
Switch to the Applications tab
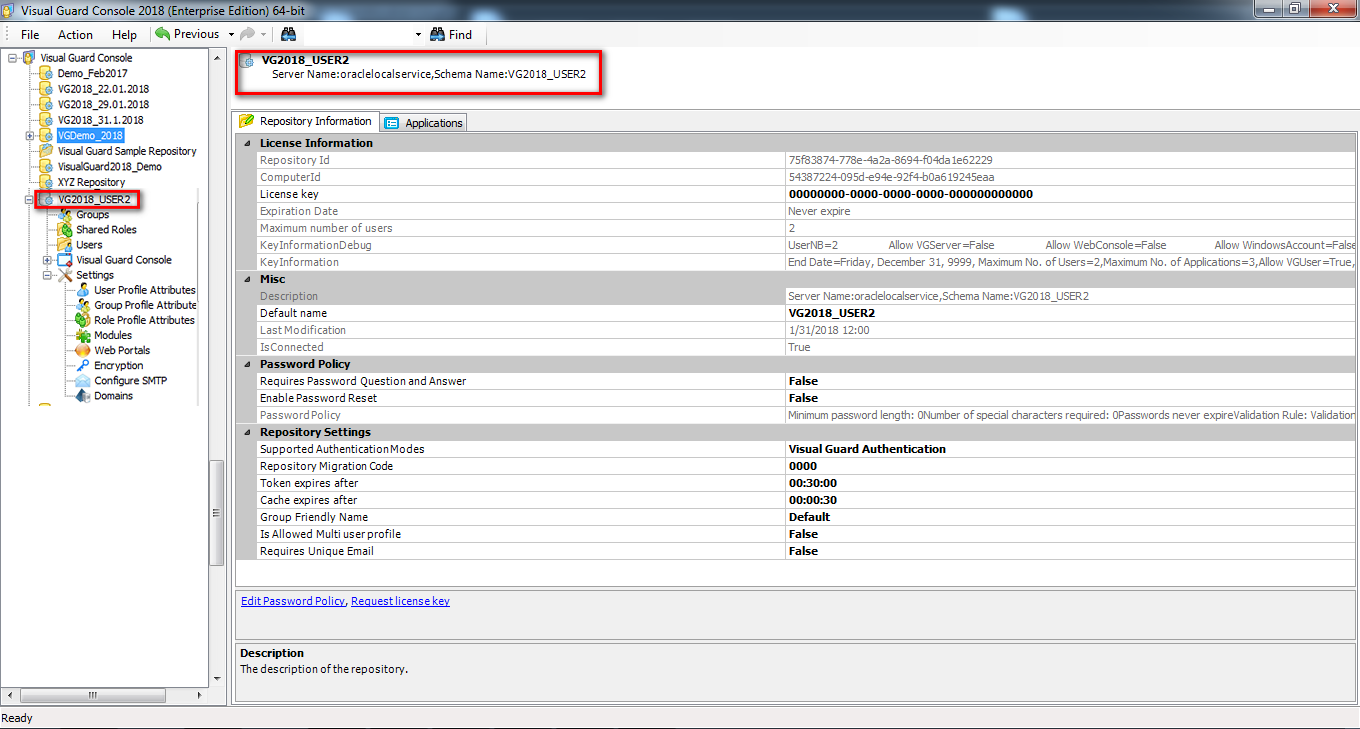click(425, 121)
